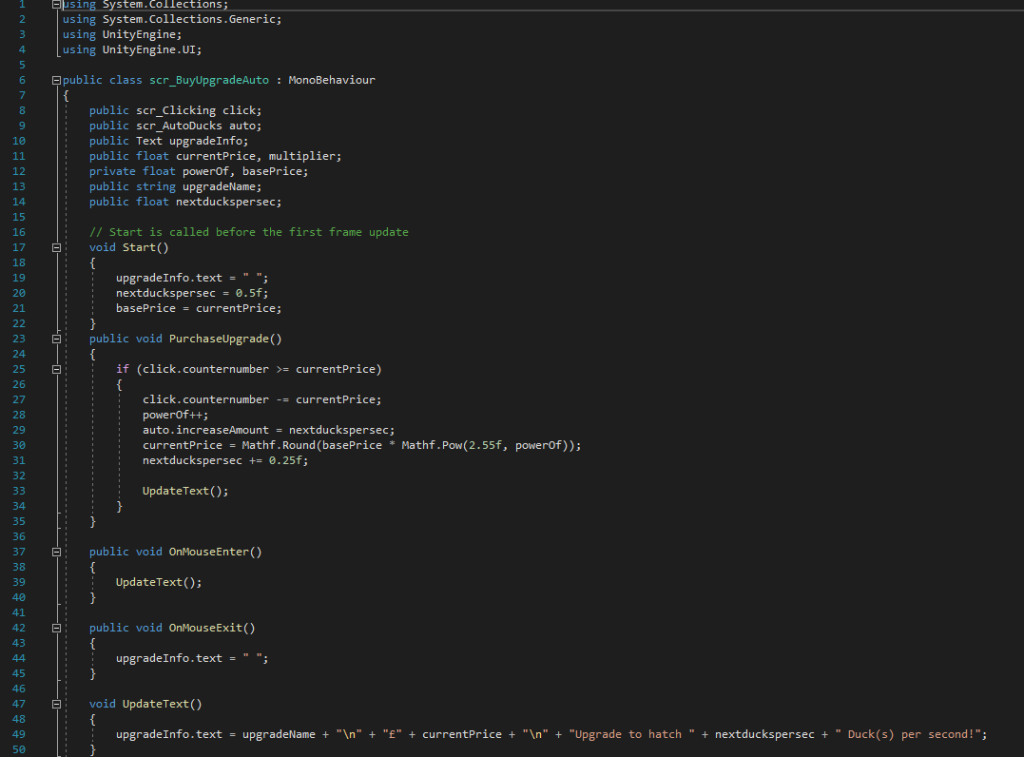Click the Start comment on line 16
1024x757 pixels.
click(248, 232)
